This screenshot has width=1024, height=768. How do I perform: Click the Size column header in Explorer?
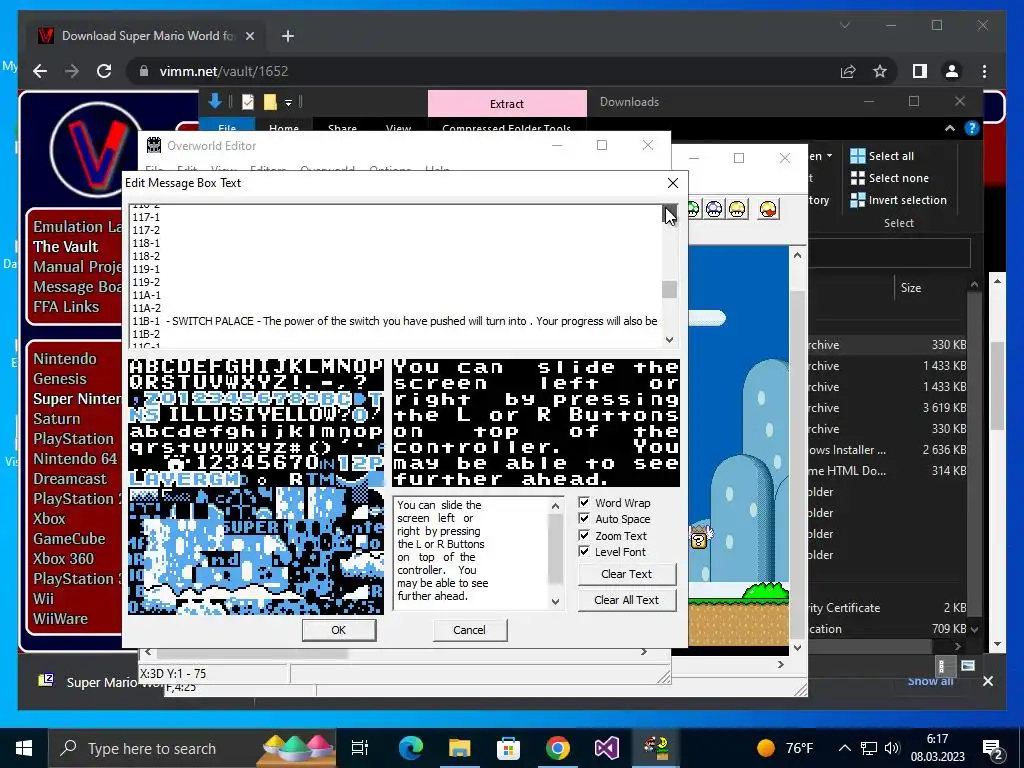pyautogui.click(x=910, y=288)
